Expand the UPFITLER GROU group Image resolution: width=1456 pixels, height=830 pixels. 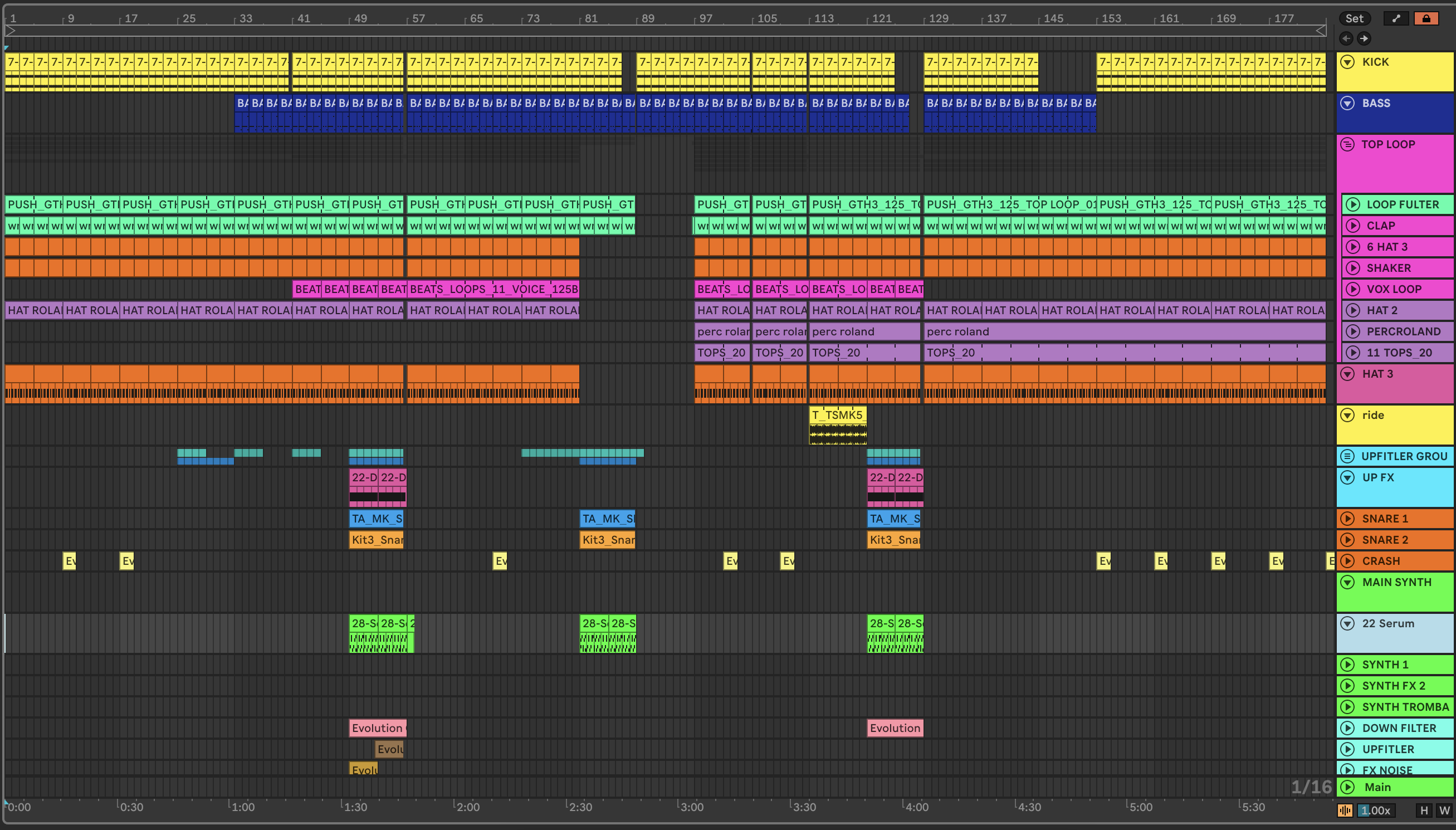[1347, 456]
